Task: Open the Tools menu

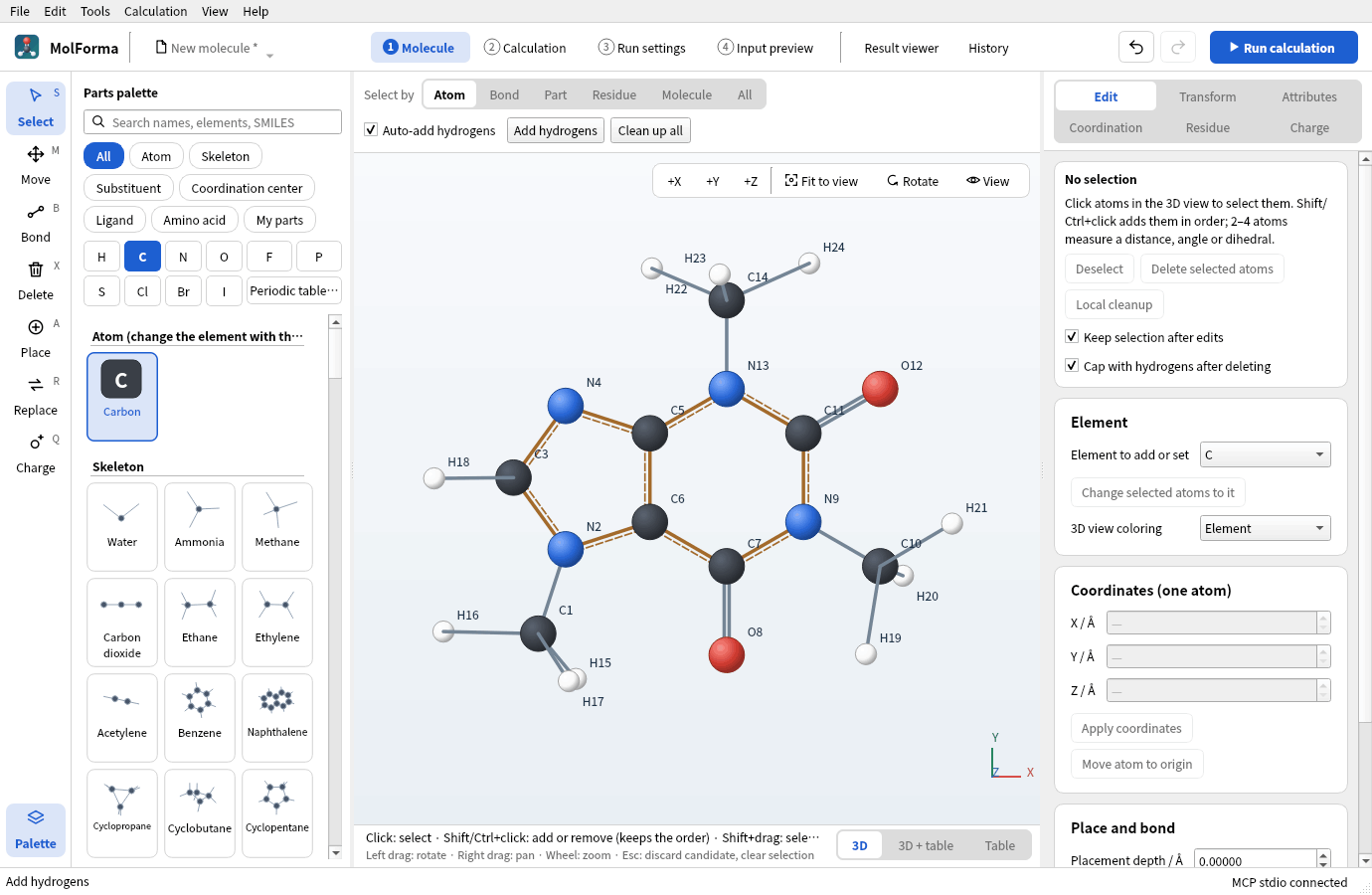Action: tap(95, 11)
